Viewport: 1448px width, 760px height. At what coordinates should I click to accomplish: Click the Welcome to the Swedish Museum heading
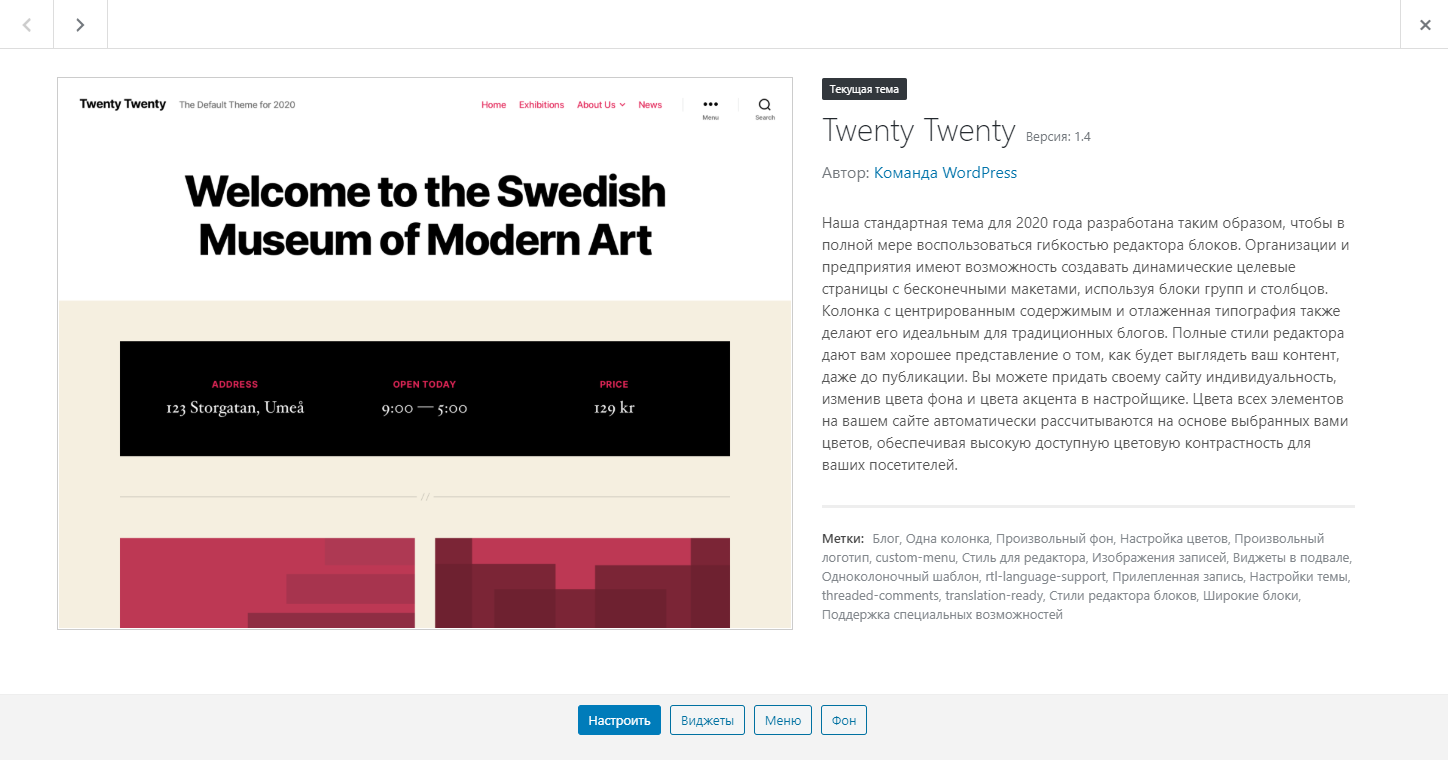[x=425, y=215]
